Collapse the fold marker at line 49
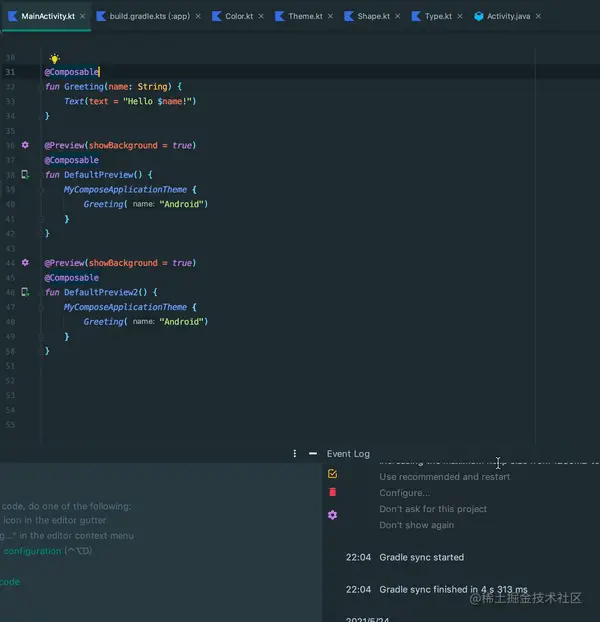 (x=40, y=336)
